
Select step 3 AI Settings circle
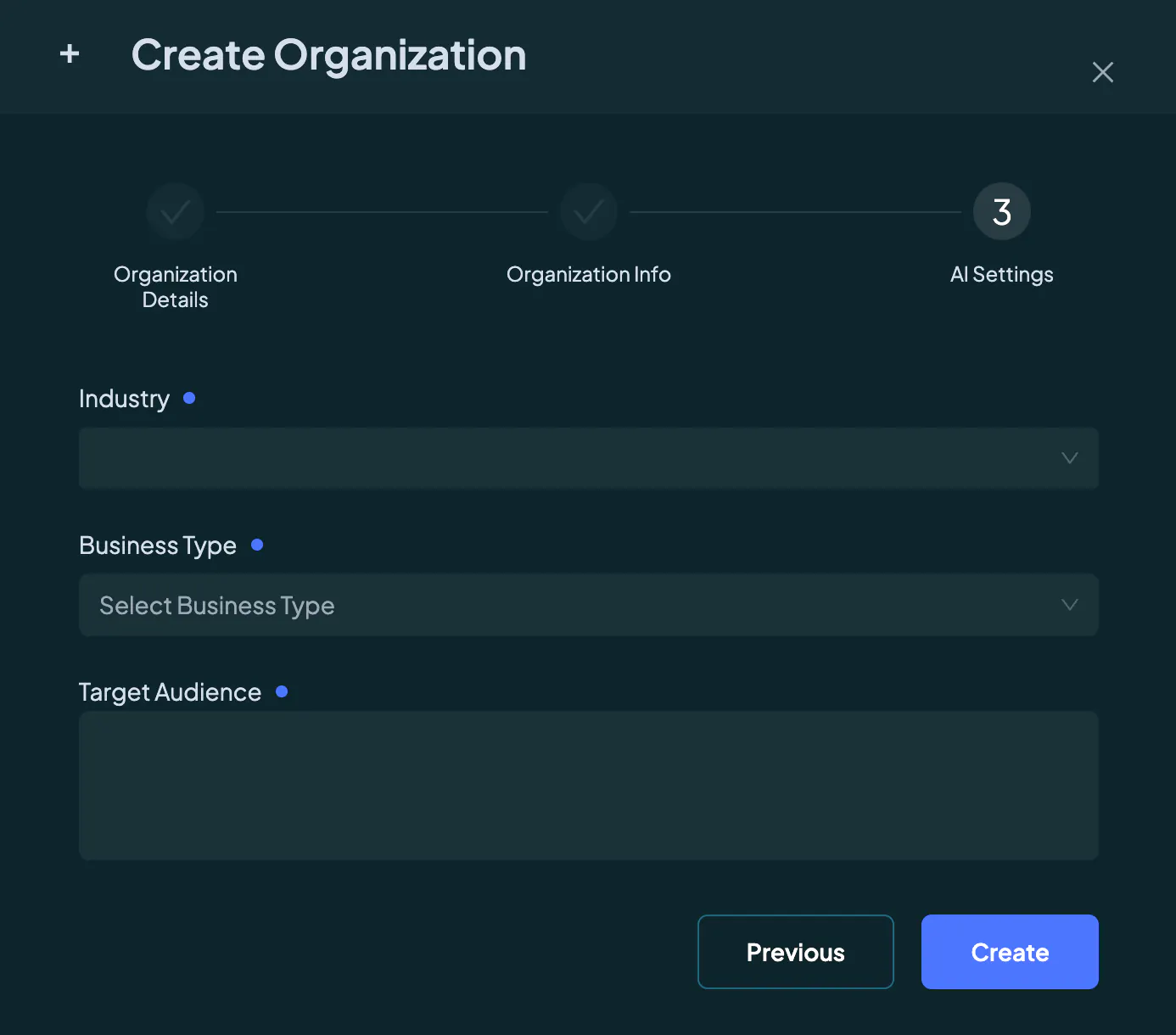tap(1002, 211)
